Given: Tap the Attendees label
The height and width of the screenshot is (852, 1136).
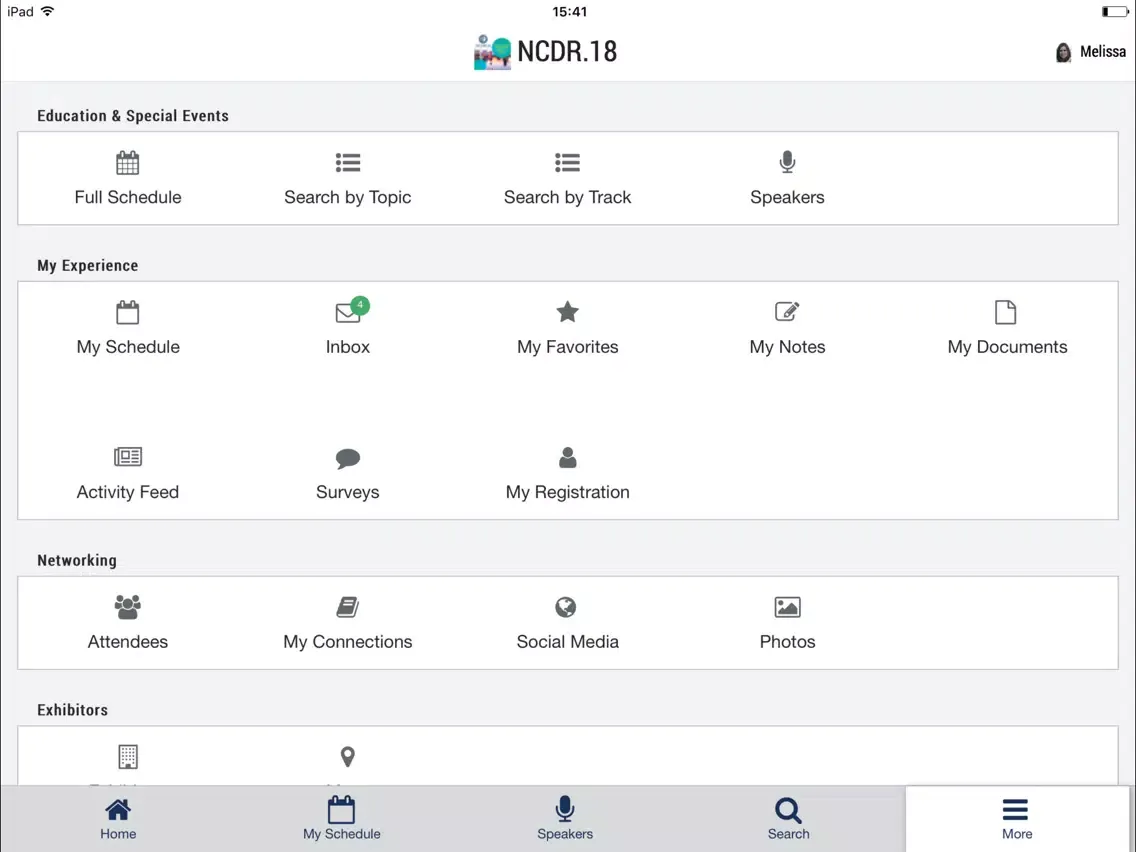Looking at the screenshot, I should pos(128,642).
